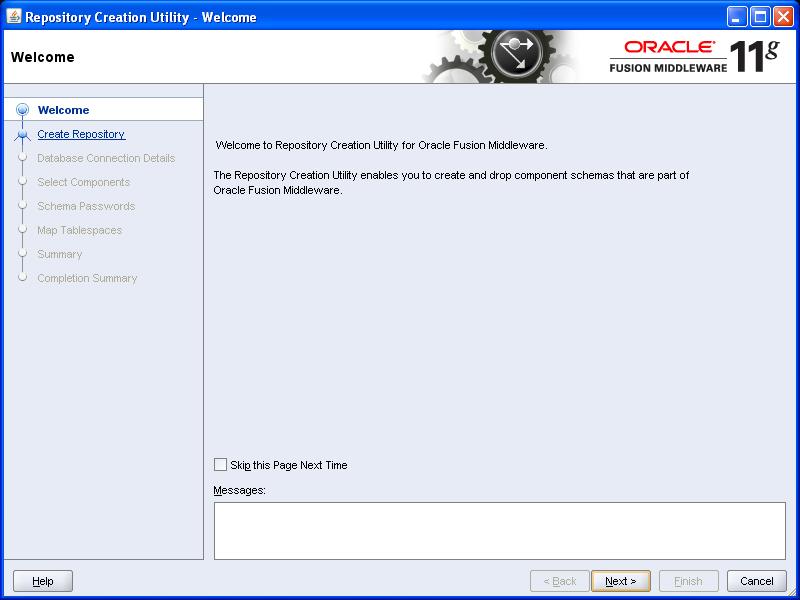Open Help for this page
This screenshot has height=600, width=800.
click(x=43, y=581)
